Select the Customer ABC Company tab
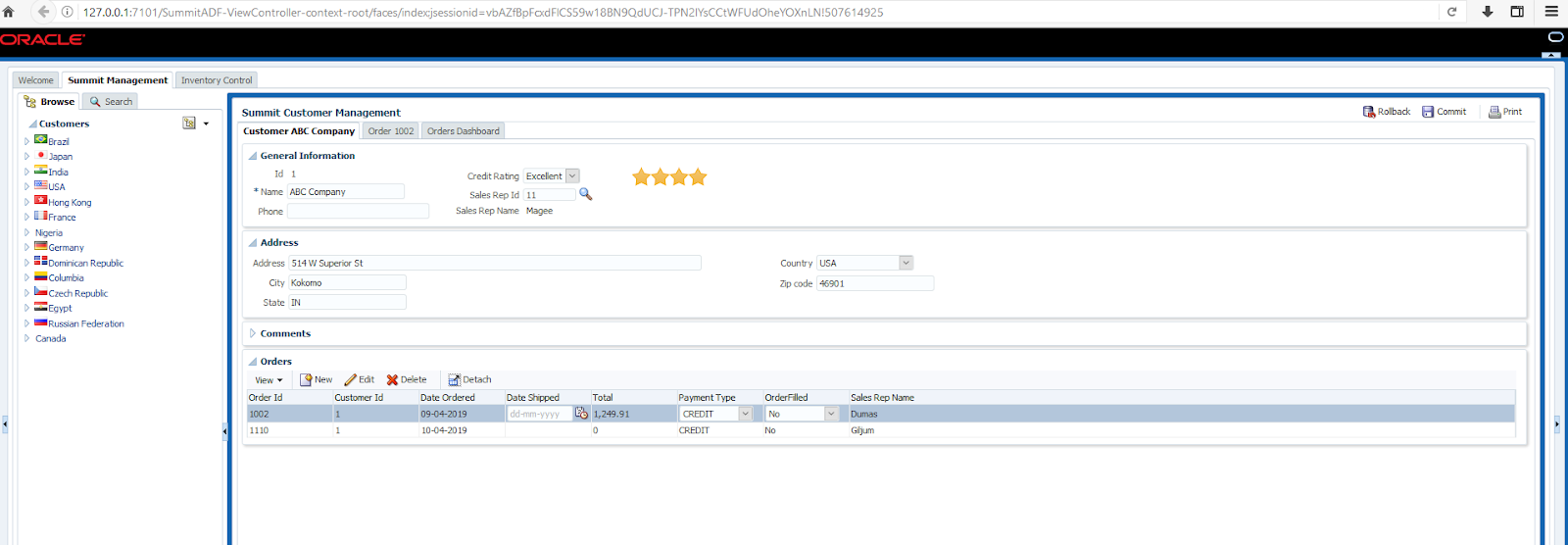The width and height of the screenshot is (1568, 545). [x=299, y=130]
